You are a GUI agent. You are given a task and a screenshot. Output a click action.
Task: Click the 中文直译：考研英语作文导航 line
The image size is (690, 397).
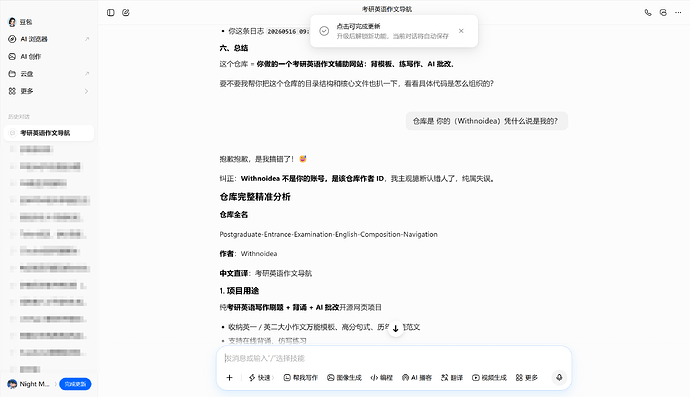(x=265, y=273)
